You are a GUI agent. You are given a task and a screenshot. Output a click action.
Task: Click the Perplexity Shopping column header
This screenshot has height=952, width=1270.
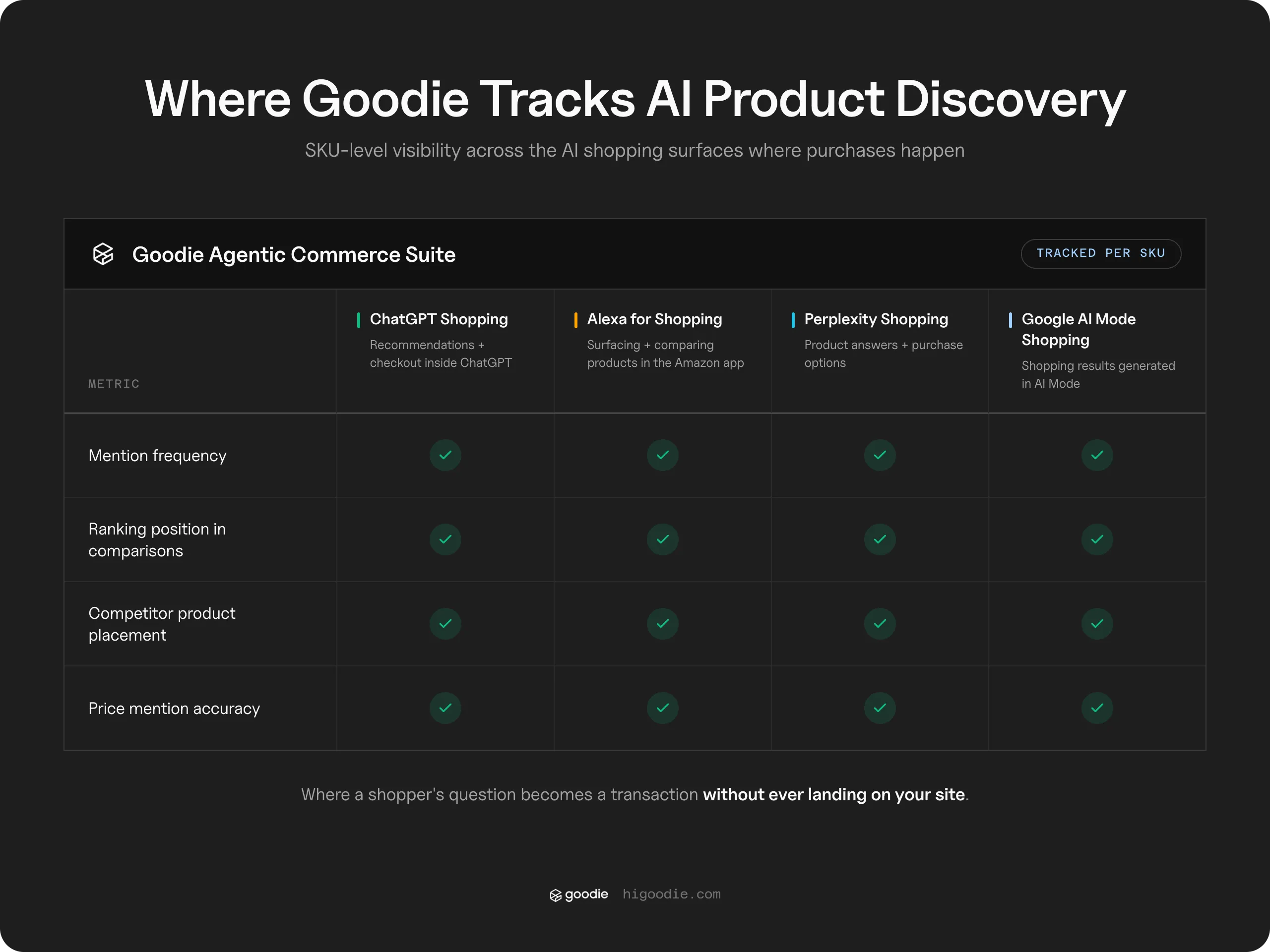coord(876,319)
